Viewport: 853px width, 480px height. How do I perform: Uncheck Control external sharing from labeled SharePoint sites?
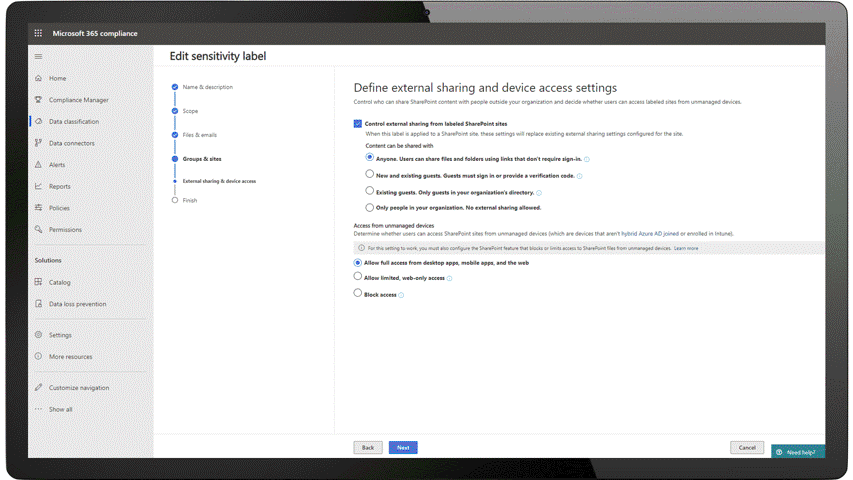tap(357, 124)
